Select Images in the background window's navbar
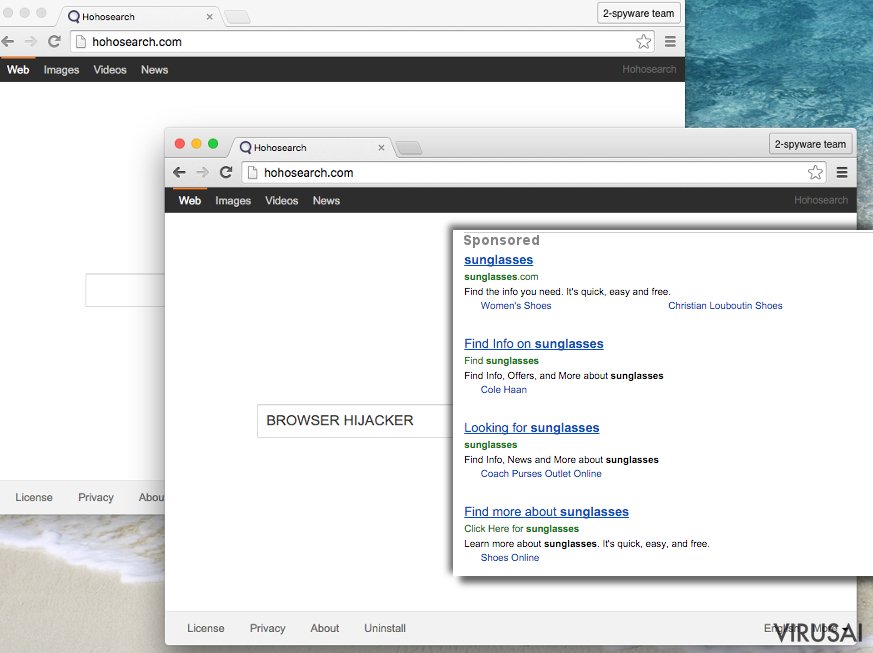Screen dimensions: 873x653 click(61, 70)
